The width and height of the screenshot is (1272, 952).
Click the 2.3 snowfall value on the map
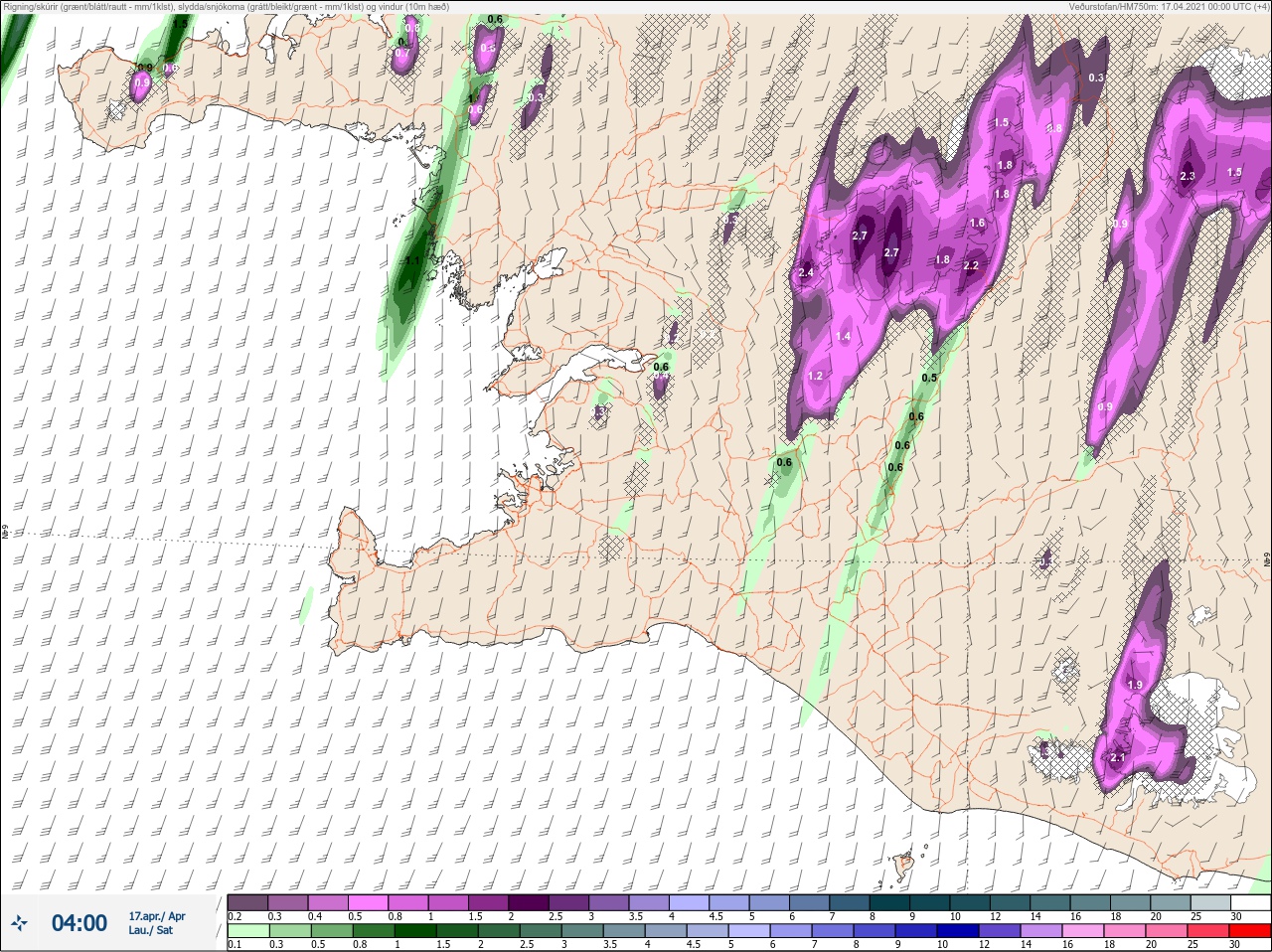point(1188,176)
